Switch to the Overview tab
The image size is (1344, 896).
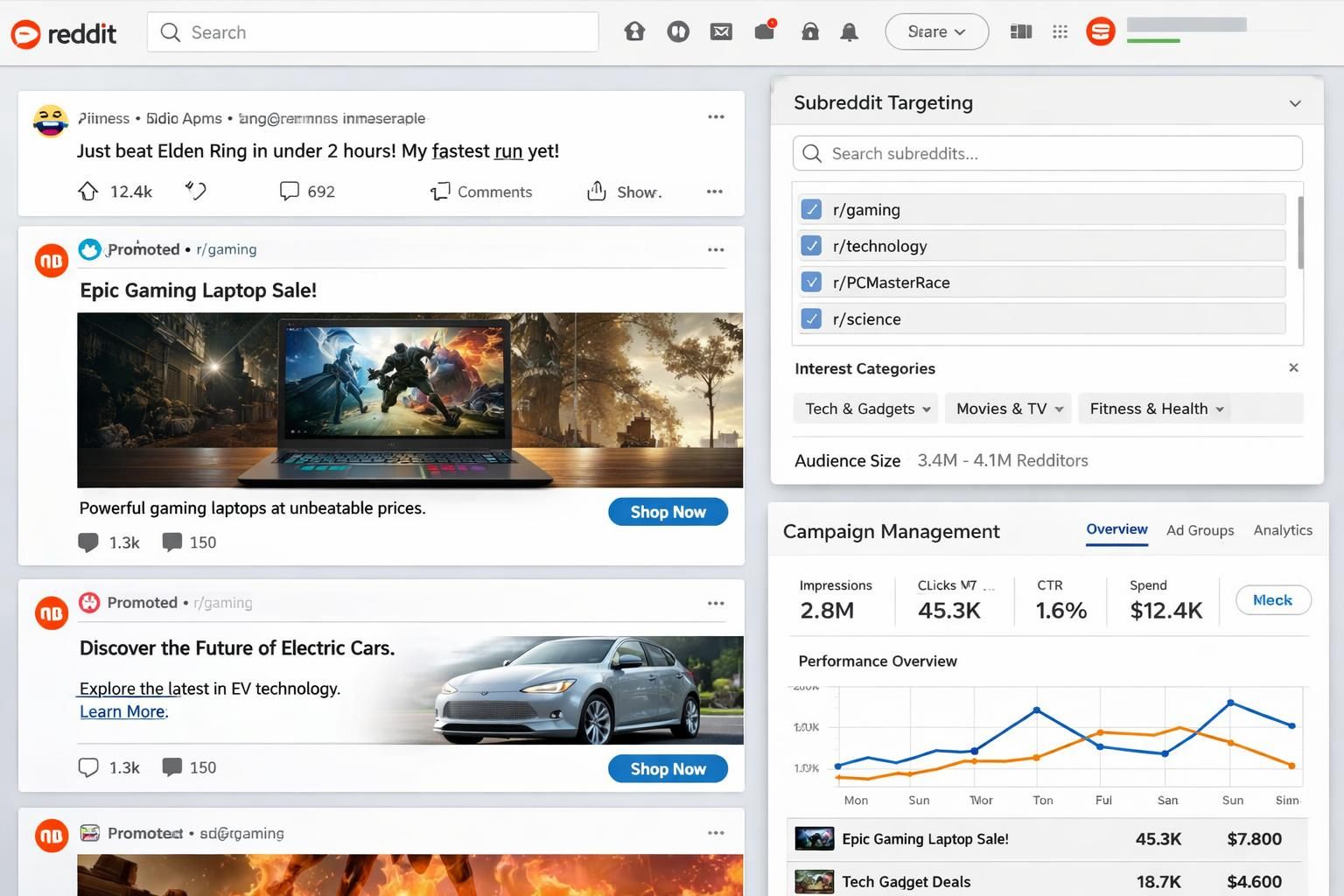pyautogui.click(x=1116, y=529)
